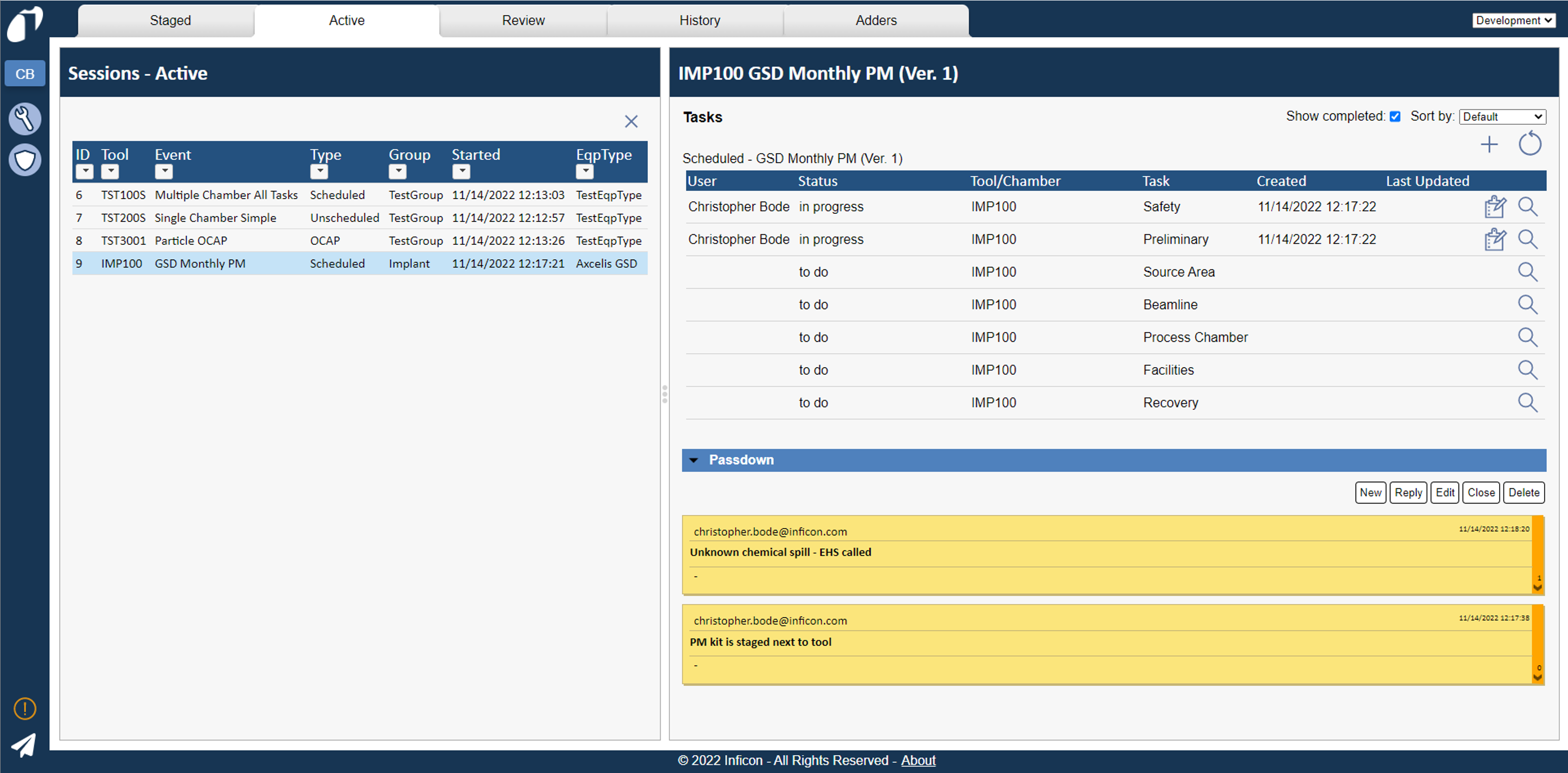This screenshot has width=1568, height=773.
Task: Toggle the Show completed checkbox
Action: tap(1395, 117)
